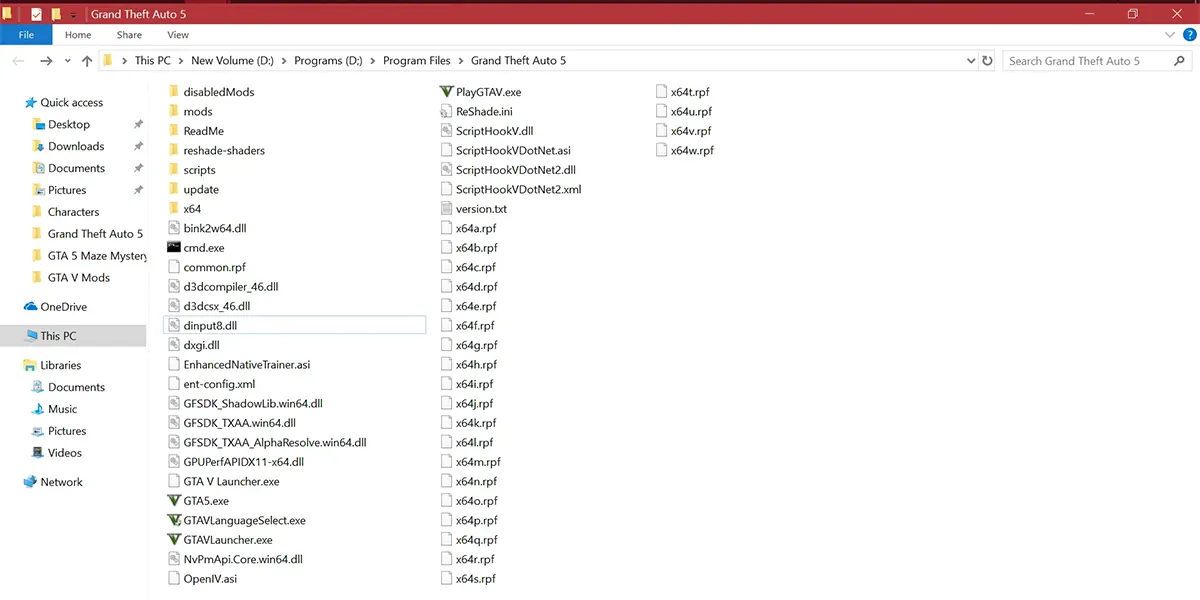Navigate to Program Files breadcrumb
Image resolution: width=1200 pixels, height=600 pixels.
coord(416,61)
